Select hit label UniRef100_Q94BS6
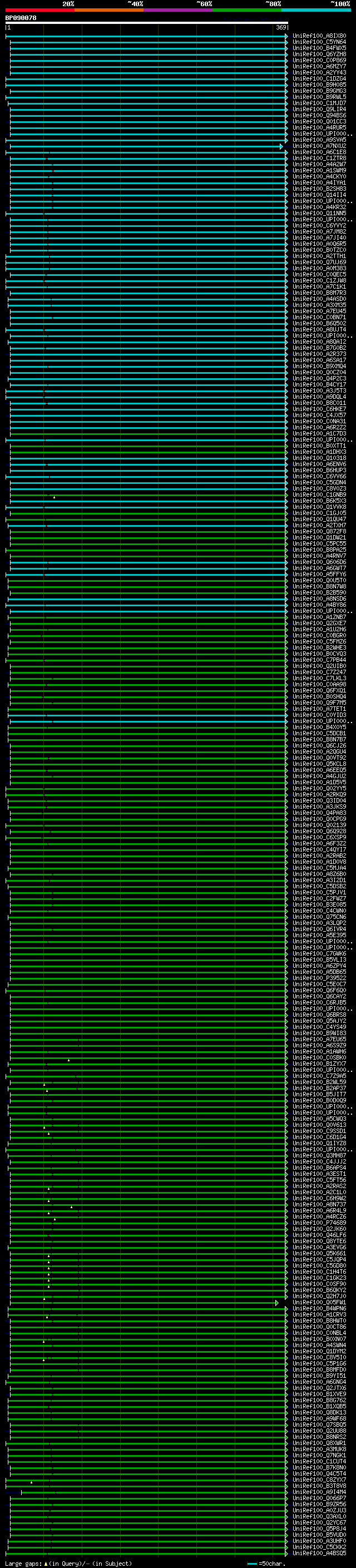Viewport: 356px width, 1568px height. pos(319,116)
